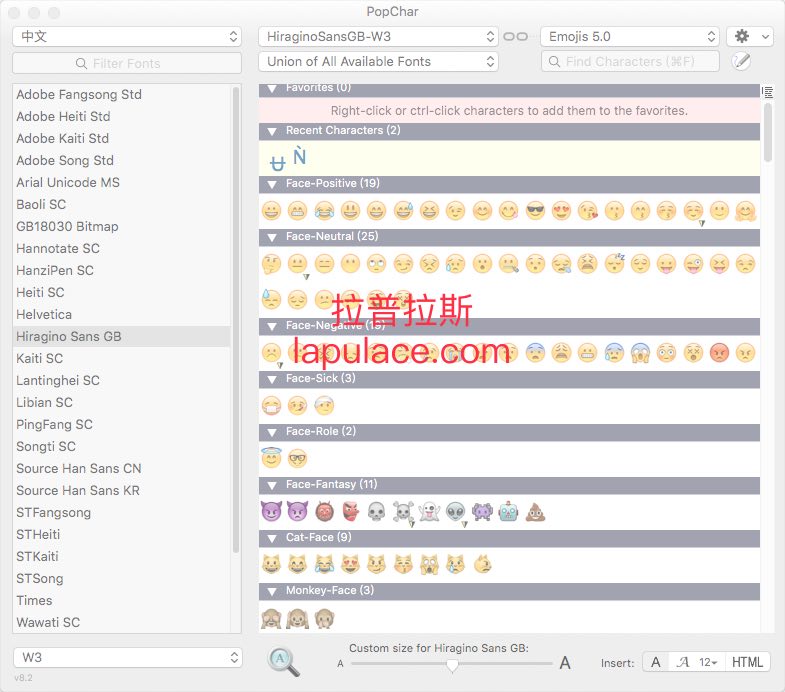
Task: Select the red goblin mask emoji
Action: click(350, 512)
